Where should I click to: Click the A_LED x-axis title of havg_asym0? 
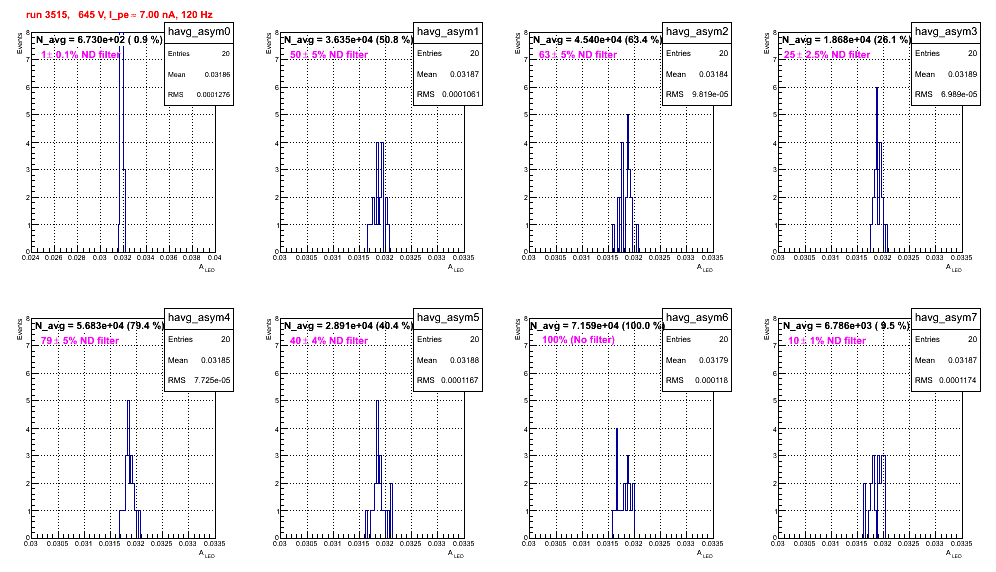point(207,268)
